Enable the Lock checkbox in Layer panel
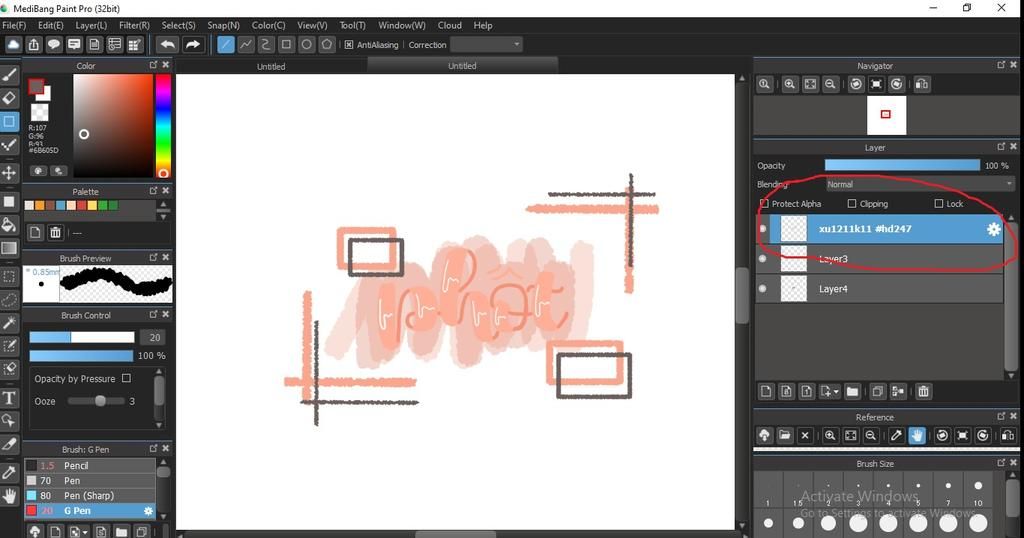Viewport: 1024px width, 538px height. coord(938,204)
